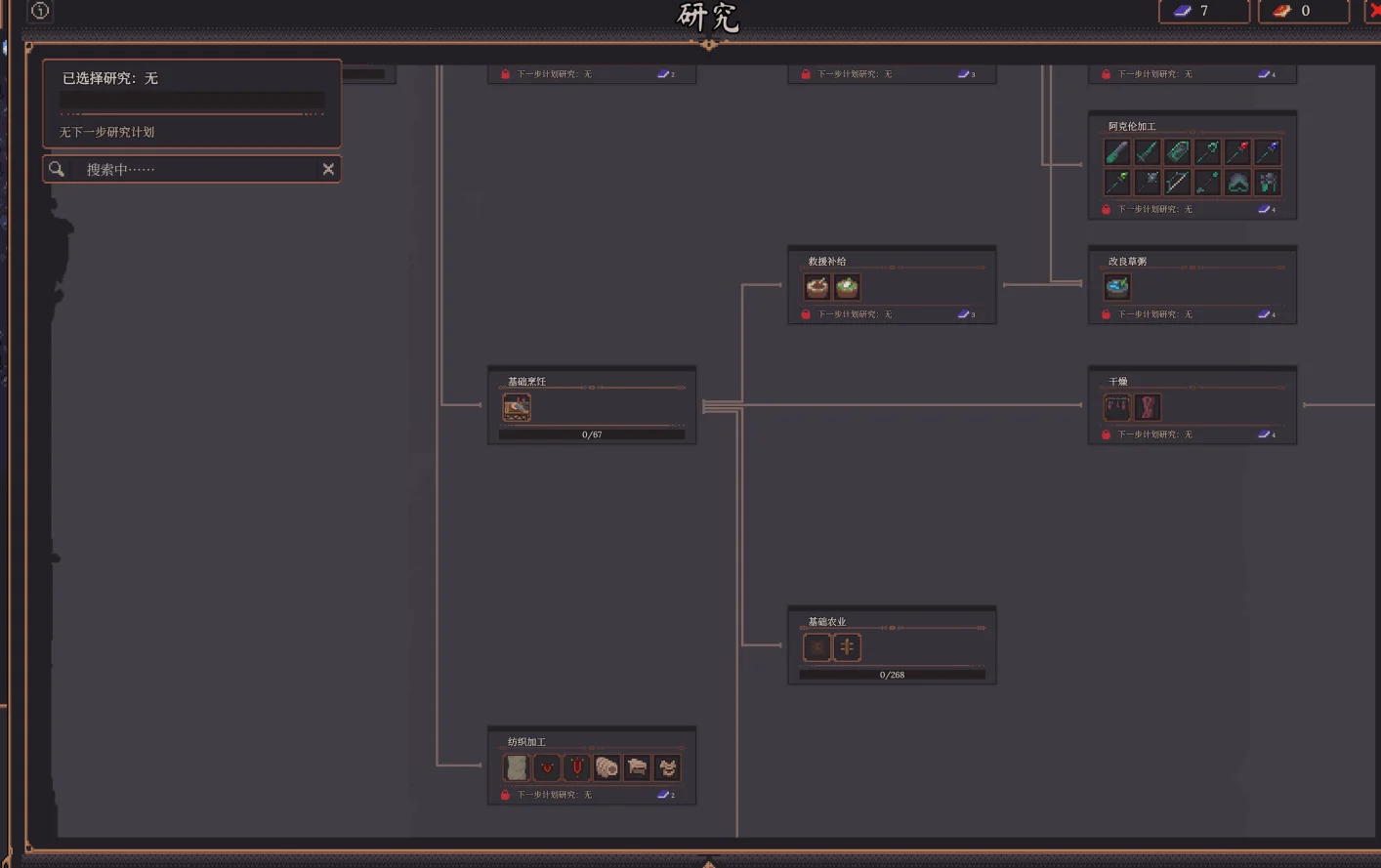Click the blue-gem staff in 阿克伦加工
The height and width of the screenshot is (868, 1381).
click(1268, 151)
